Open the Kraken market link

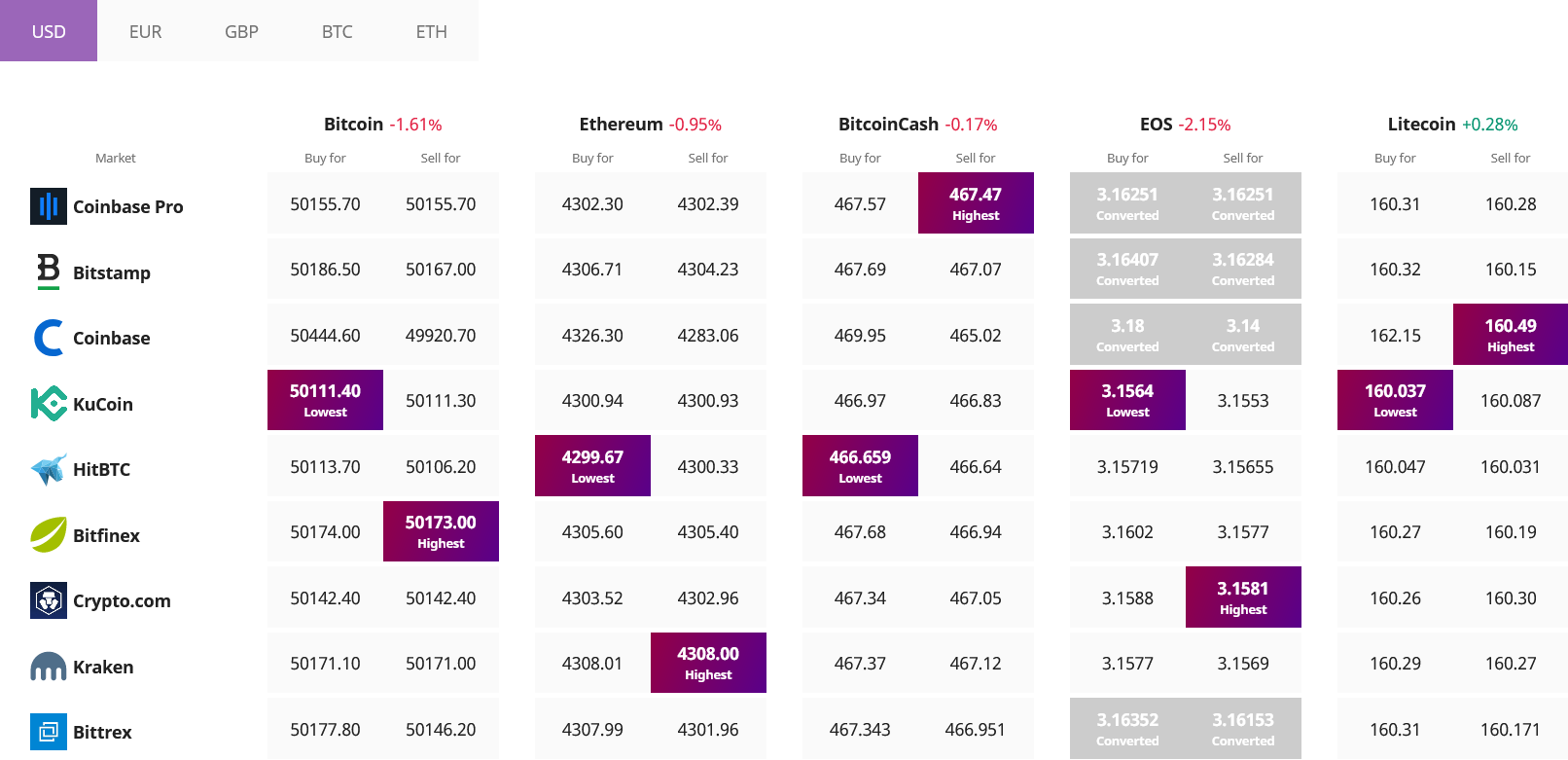click(103, 667)
